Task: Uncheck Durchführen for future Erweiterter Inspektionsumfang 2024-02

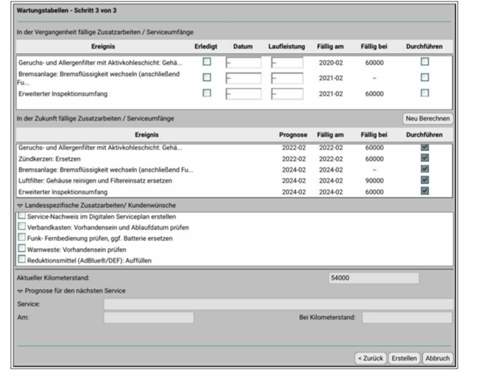Action: 425,191
